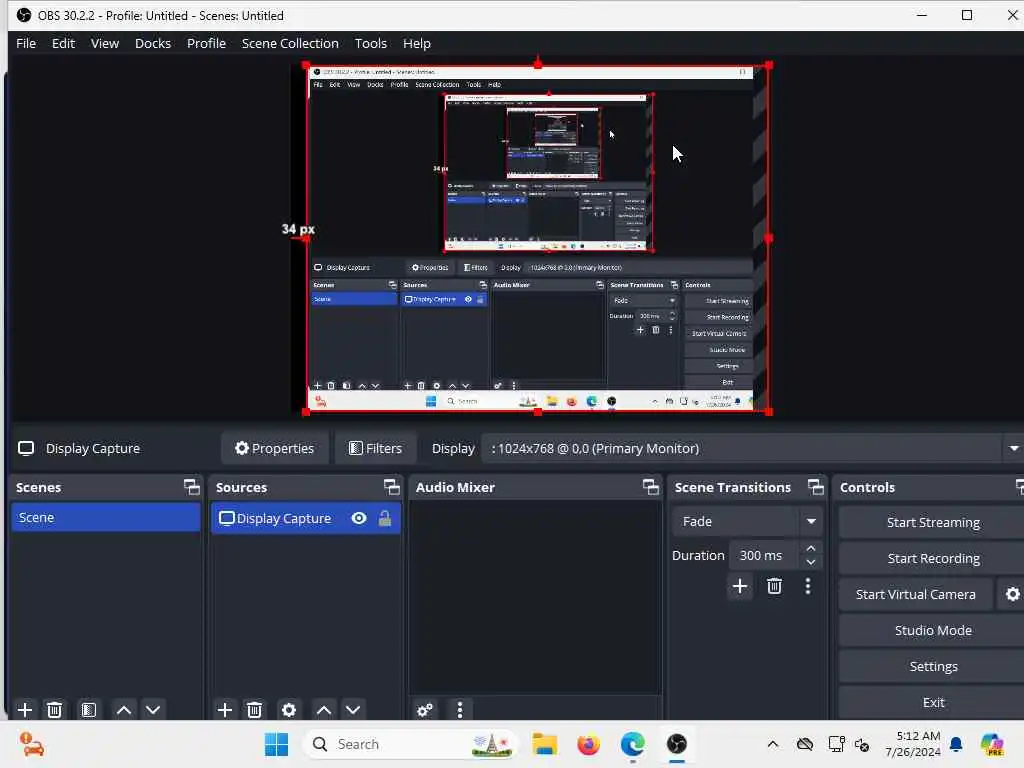Open the Docks menu
Image resolution: width=1024 pixels, height=768 pixels.
tap(153, 43)
